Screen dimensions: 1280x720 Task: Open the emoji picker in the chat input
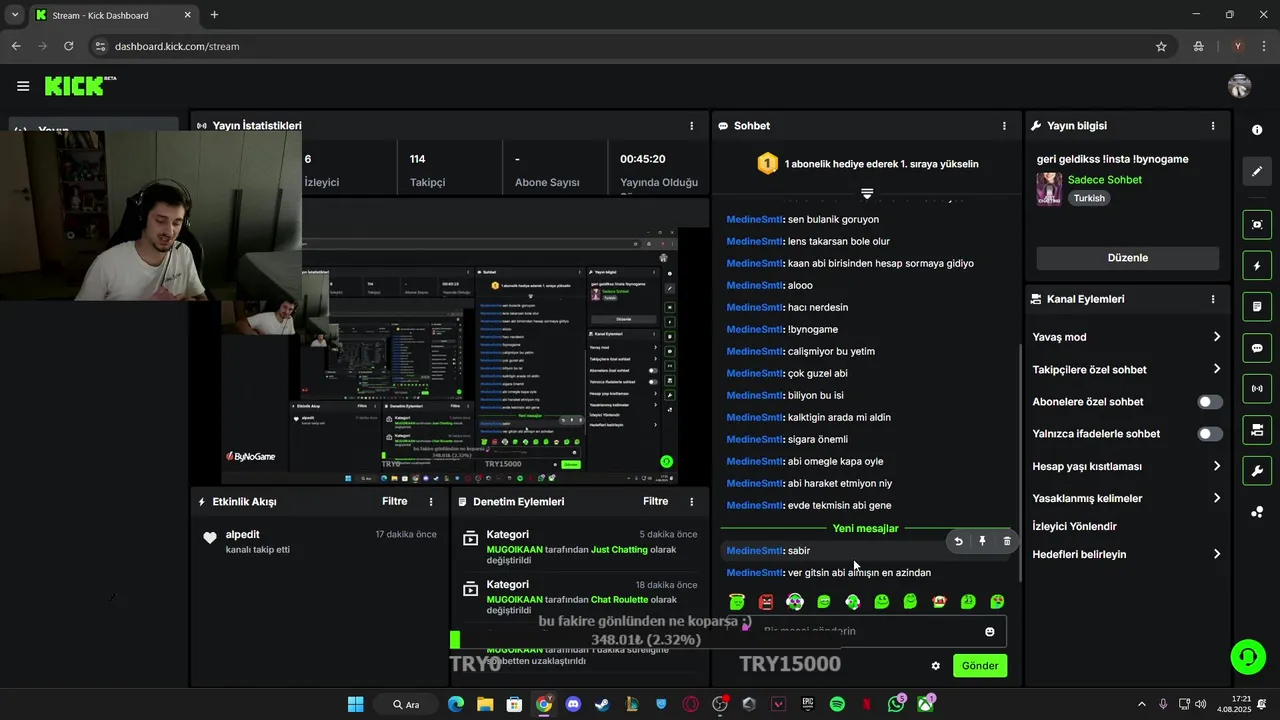990,632
